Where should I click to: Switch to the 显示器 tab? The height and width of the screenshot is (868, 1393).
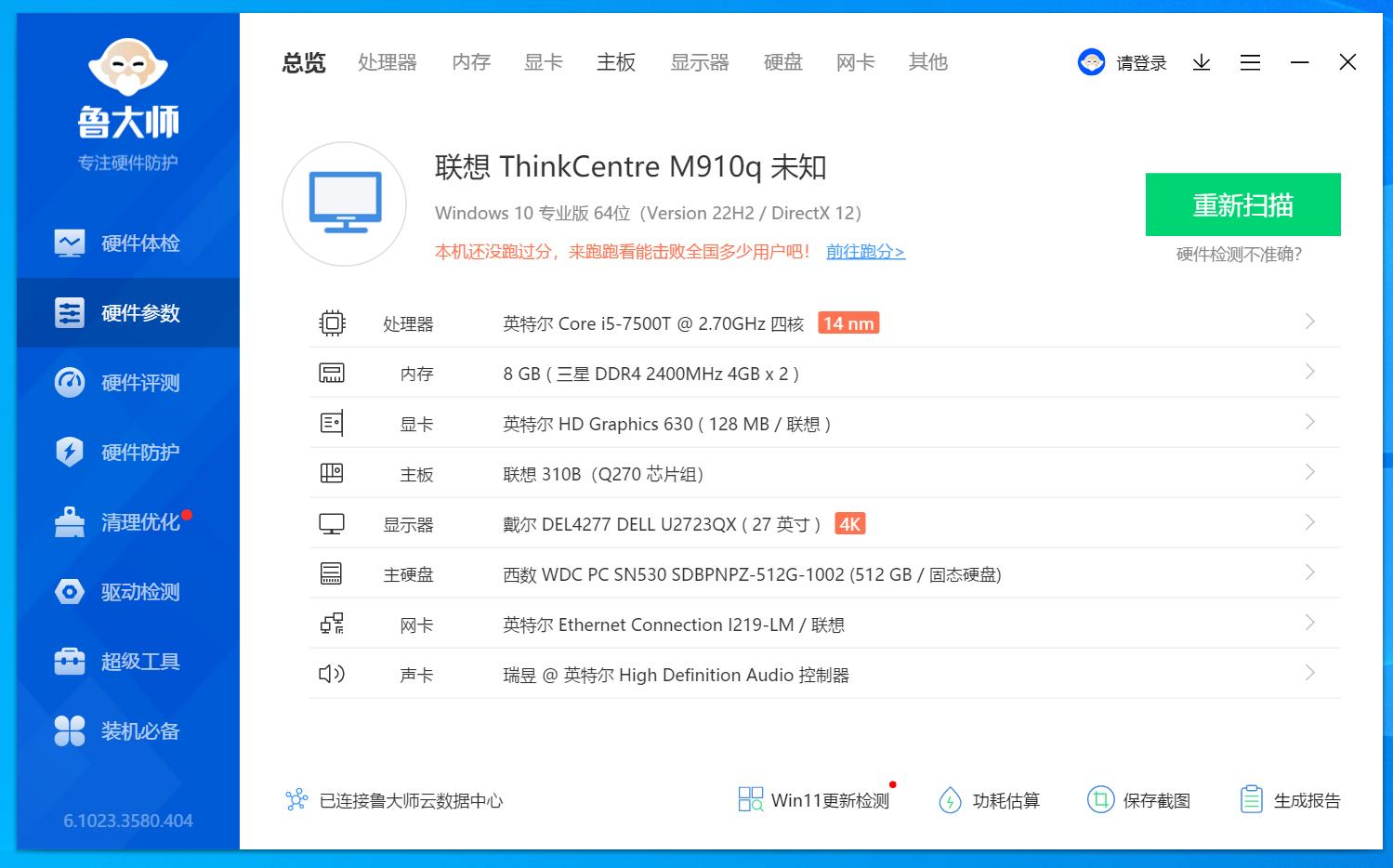coord(698,61)
